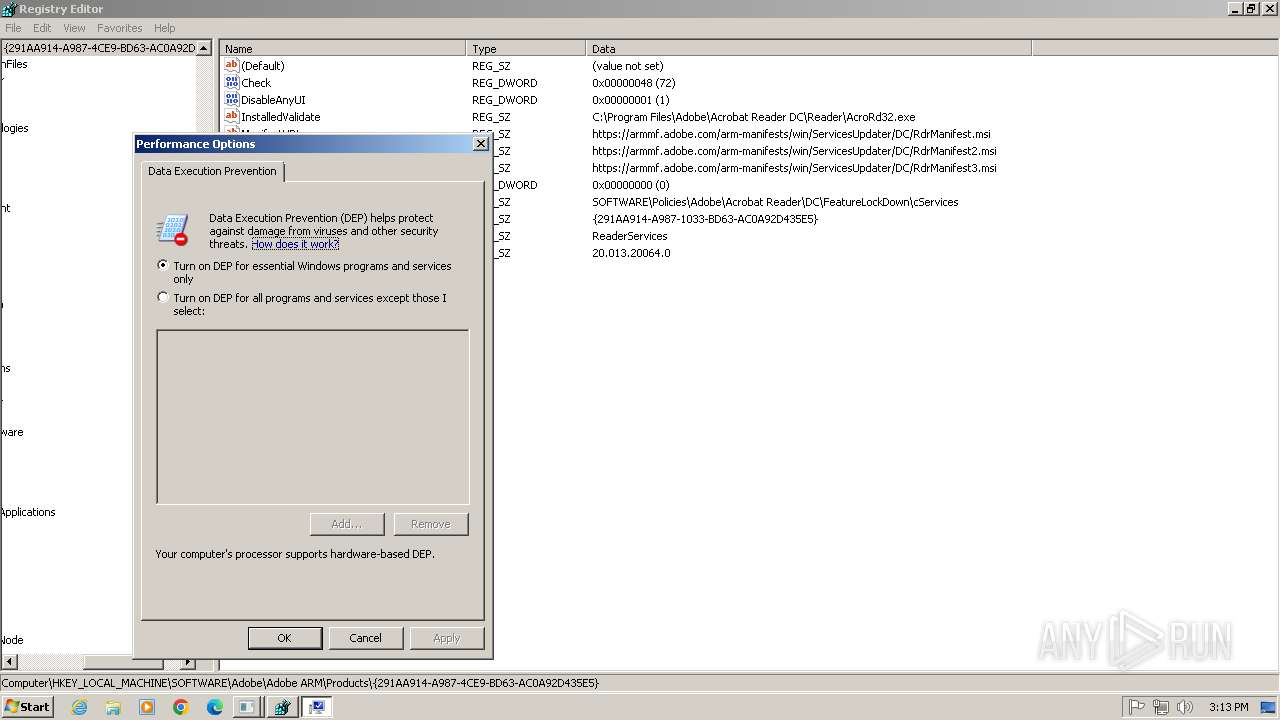Screen dimensions: 1280x720
Task: Switch to Performance Options taskbar button
Action: [317, 707]
